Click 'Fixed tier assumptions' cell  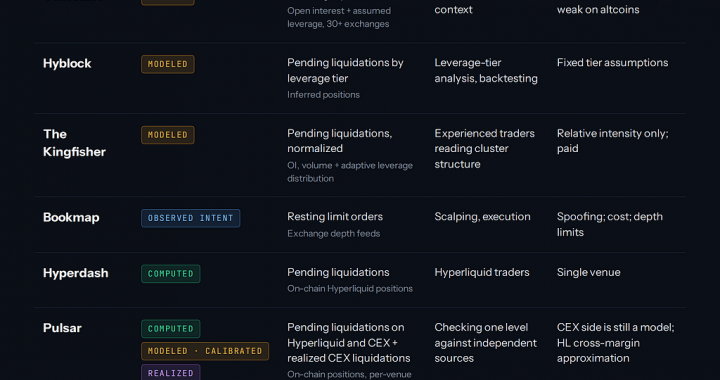pos(613,62)
